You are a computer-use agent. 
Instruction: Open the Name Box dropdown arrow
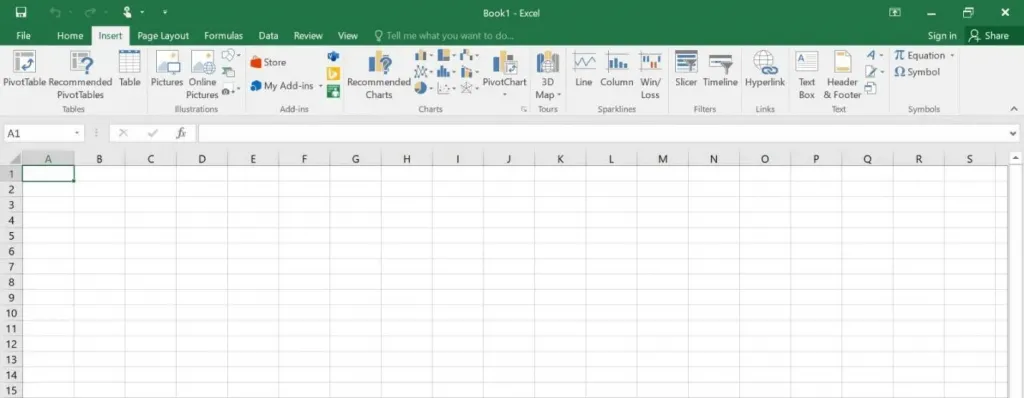[x=77, y=133]
